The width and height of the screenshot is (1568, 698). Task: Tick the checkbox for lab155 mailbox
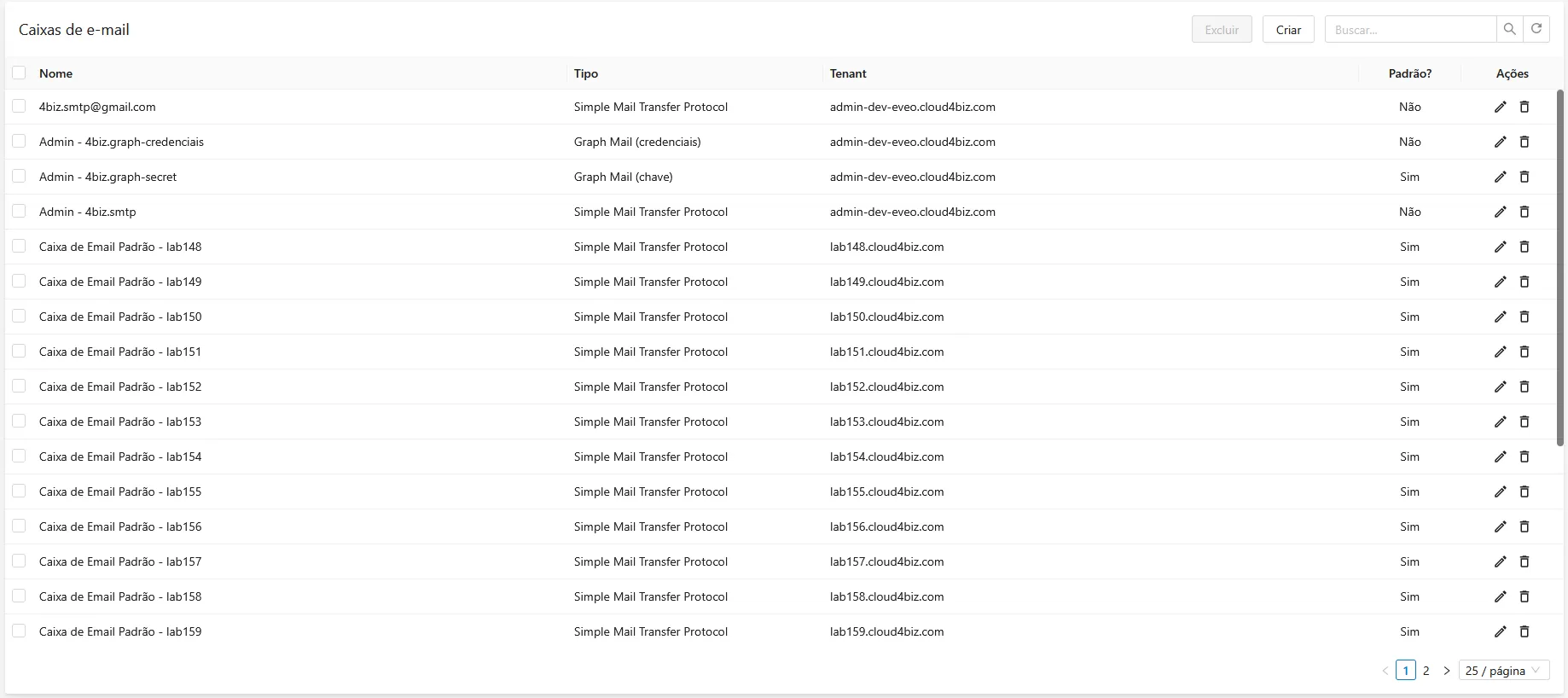[19, 491]
